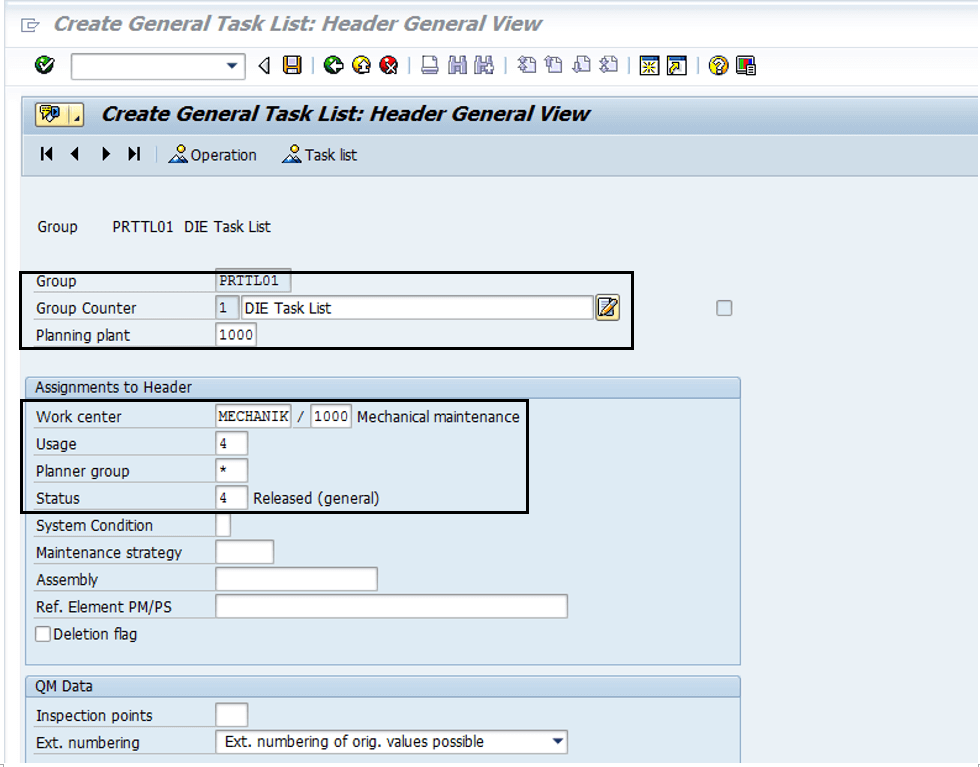Click the Group Counter number field
This screenshot has width=980, height=767.
coord(226,308)
